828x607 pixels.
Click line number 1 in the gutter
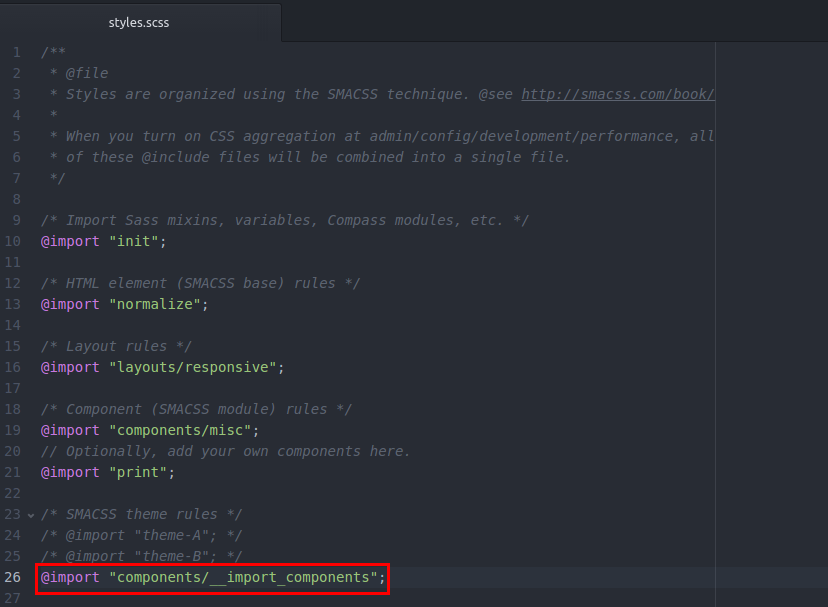(17, 52)
